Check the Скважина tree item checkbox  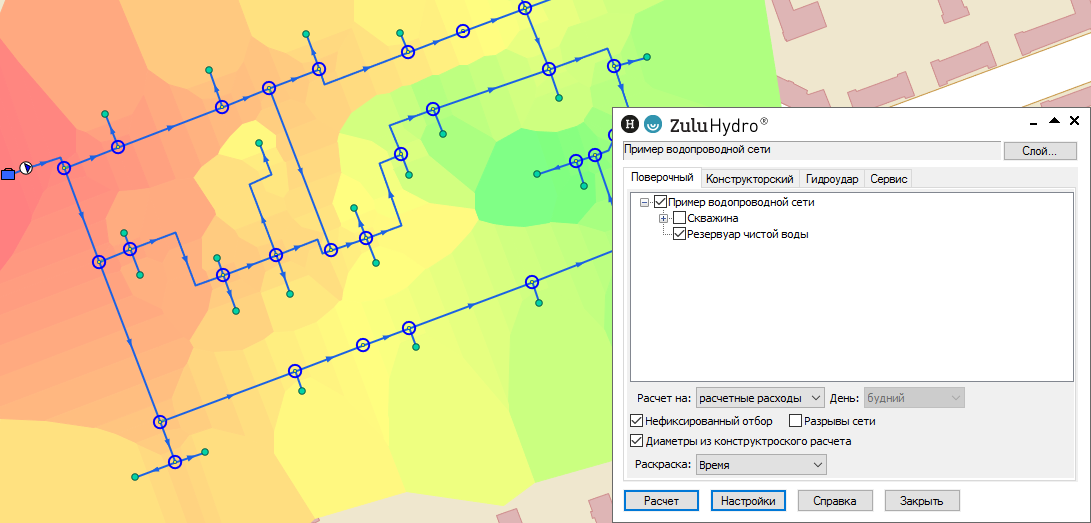680,218
